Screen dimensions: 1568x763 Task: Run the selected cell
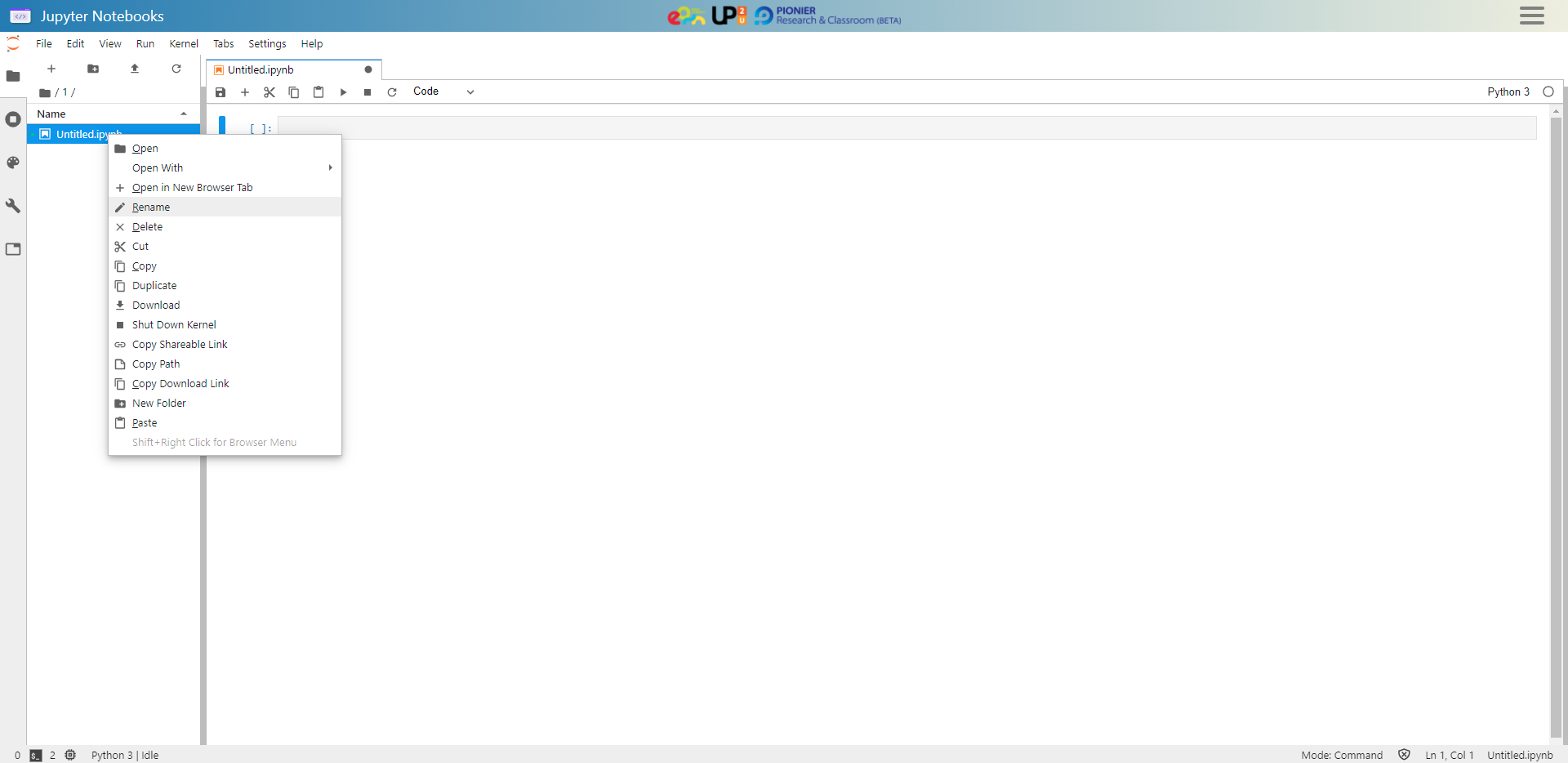click(x=343, y=92)
